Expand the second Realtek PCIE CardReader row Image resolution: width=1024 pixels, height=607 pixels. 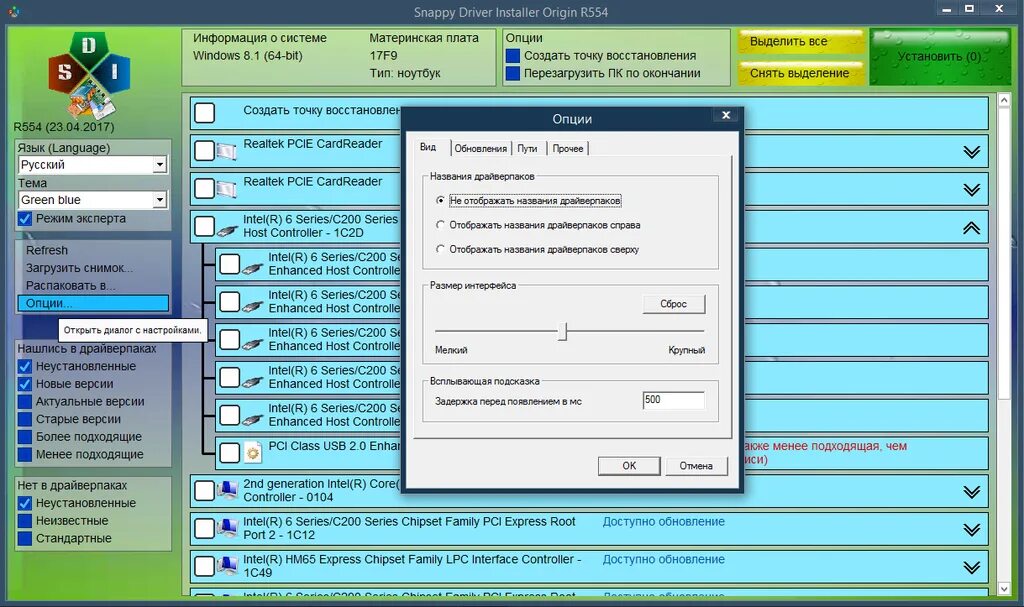(x=972, y=189)
